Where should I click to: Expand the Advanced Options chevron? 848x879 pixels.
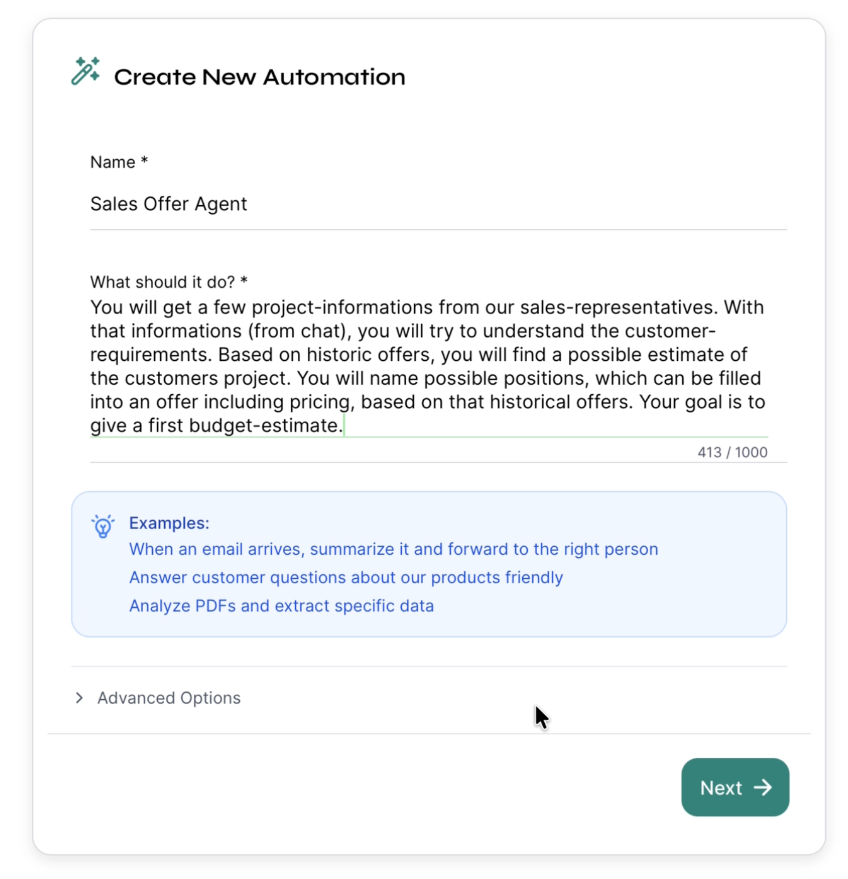point(79,698)
